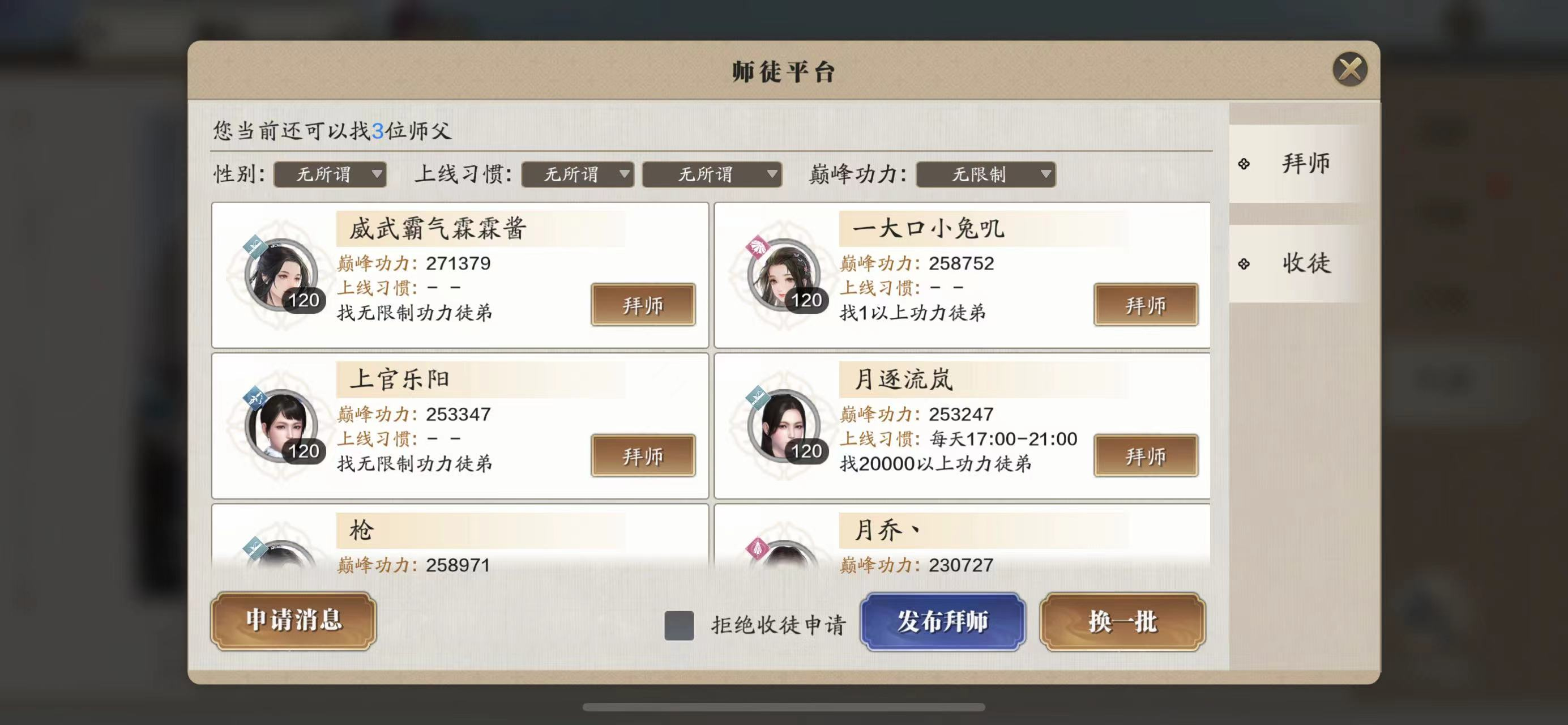Switch to the 收徒 tab
Viewport: 1568px width, 725px height.
1295,263
